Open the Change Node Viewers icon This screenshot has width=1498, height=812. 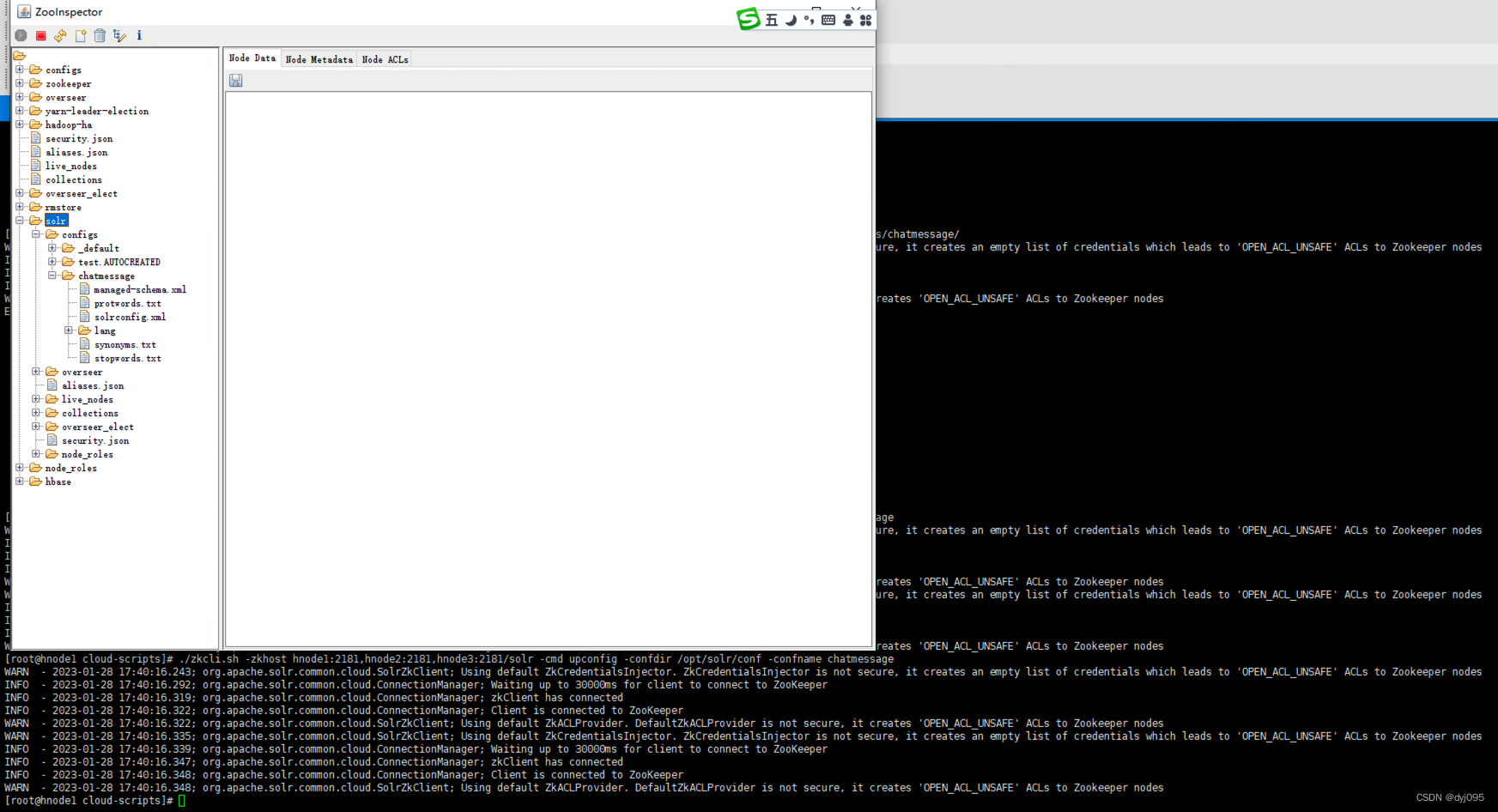point(119,35)
